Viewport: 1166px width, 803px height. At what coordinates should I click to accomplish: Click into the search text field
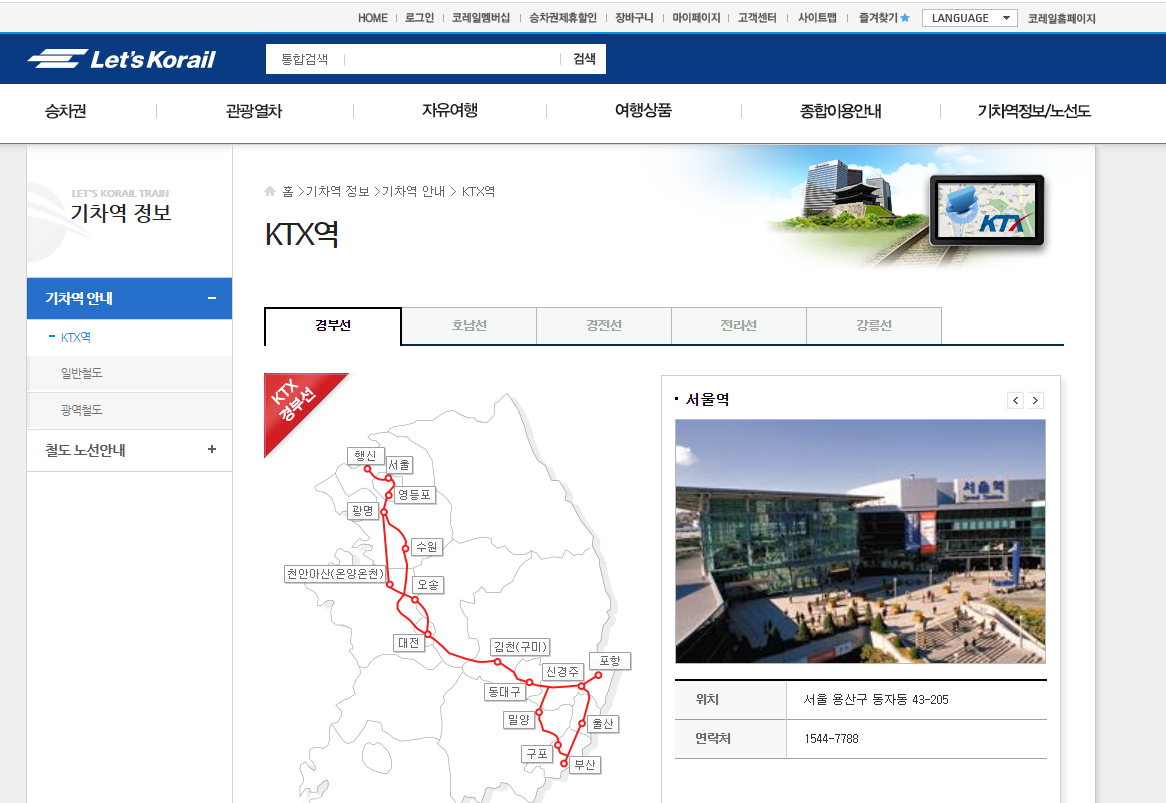tap(452, 59)
